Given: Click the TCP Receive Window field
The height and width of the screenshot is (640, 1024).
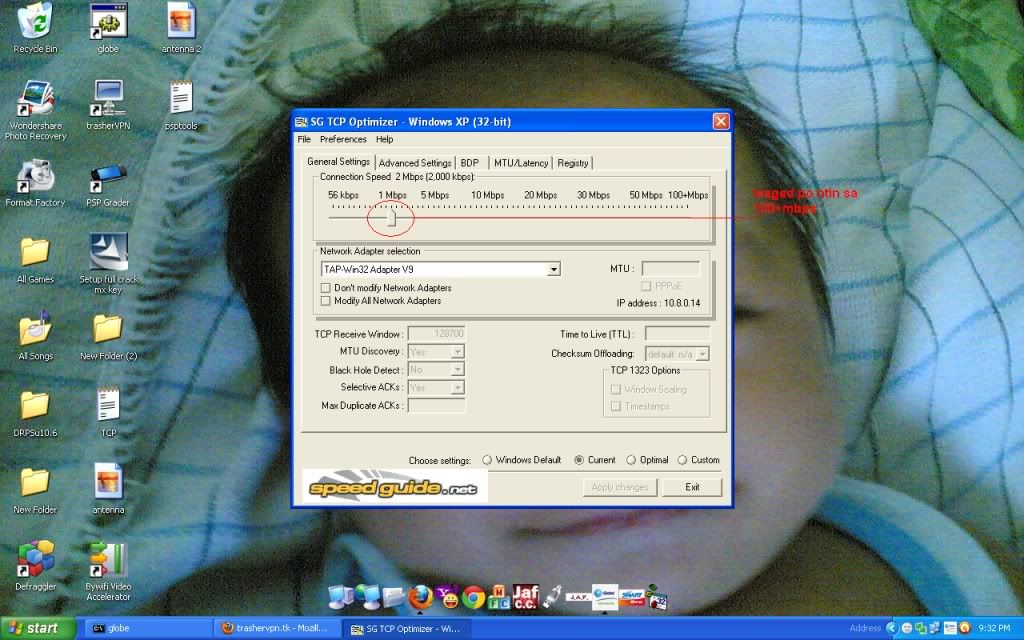Looking at the screenshot, I should 436,334.
